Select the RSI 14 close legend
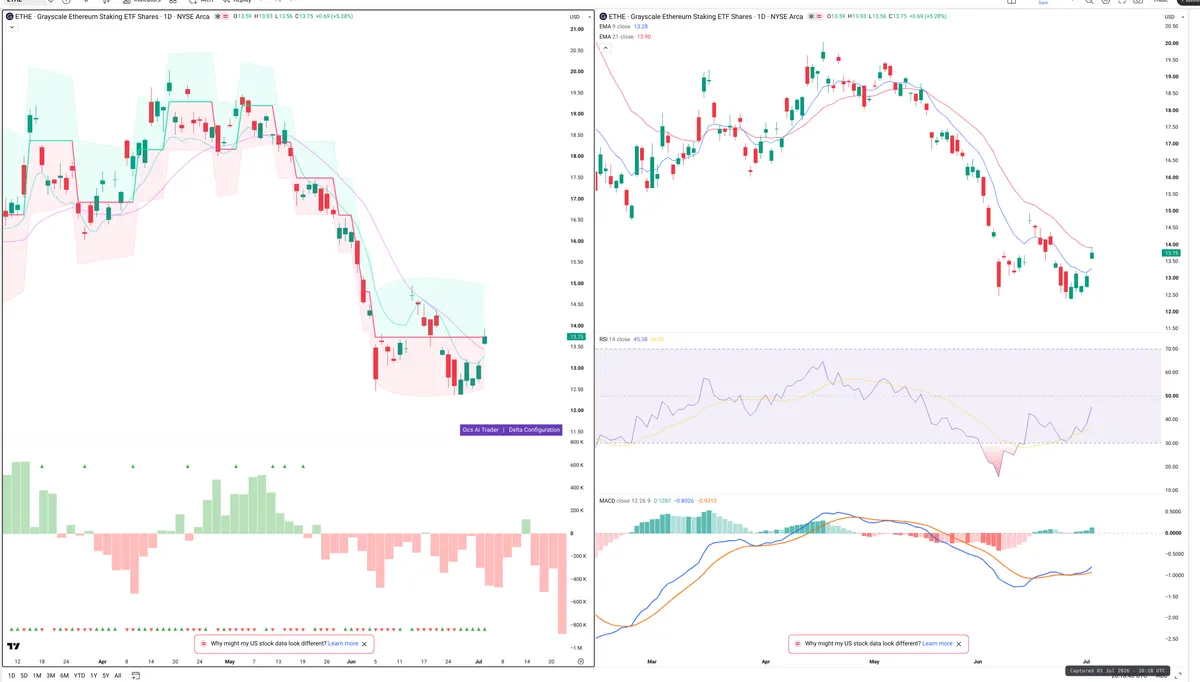Screen dimensions: 1200x682 [614, 339]
